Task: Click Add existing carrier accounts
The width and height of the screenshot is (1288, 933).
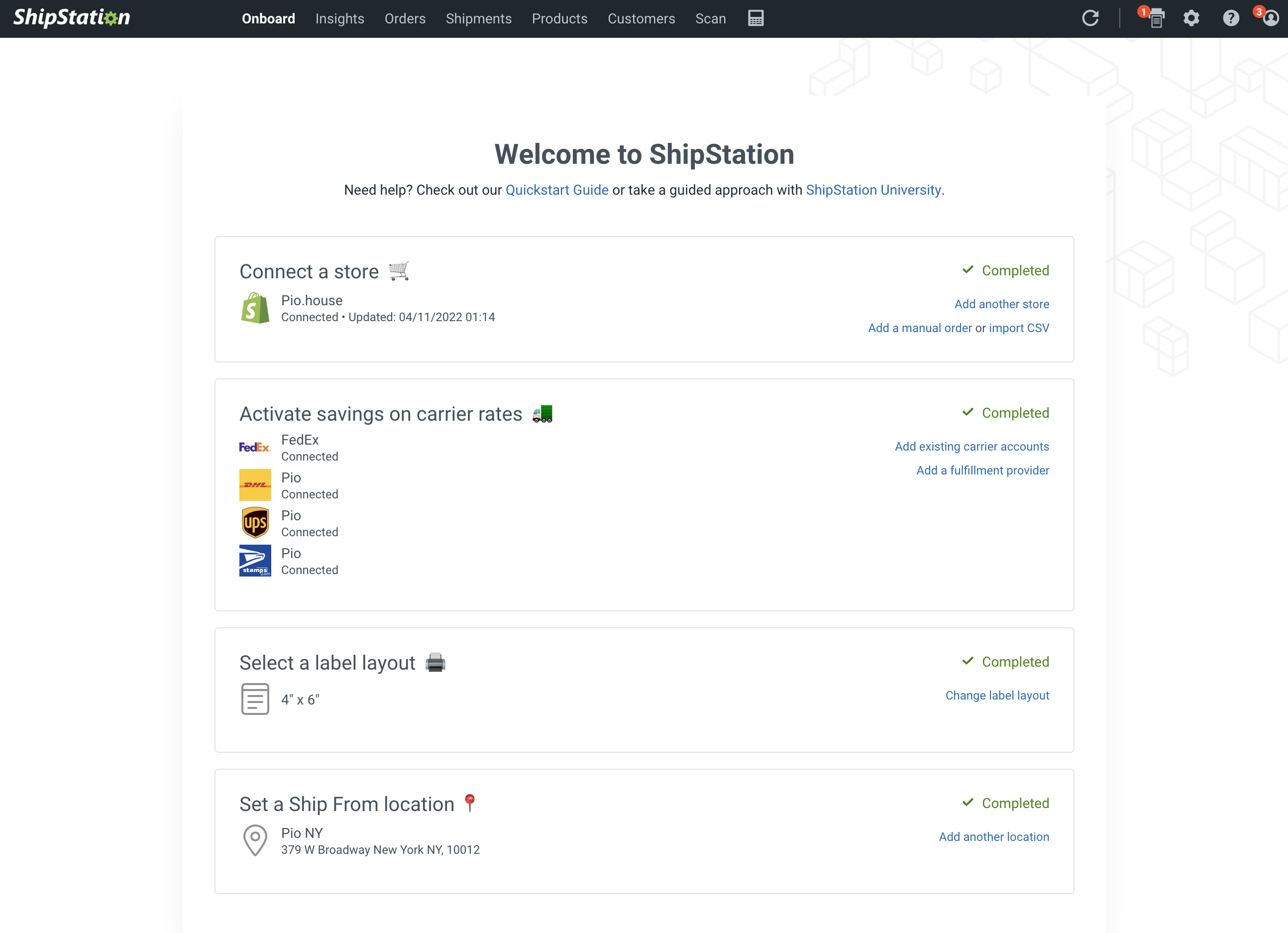Action: (971, 447)
